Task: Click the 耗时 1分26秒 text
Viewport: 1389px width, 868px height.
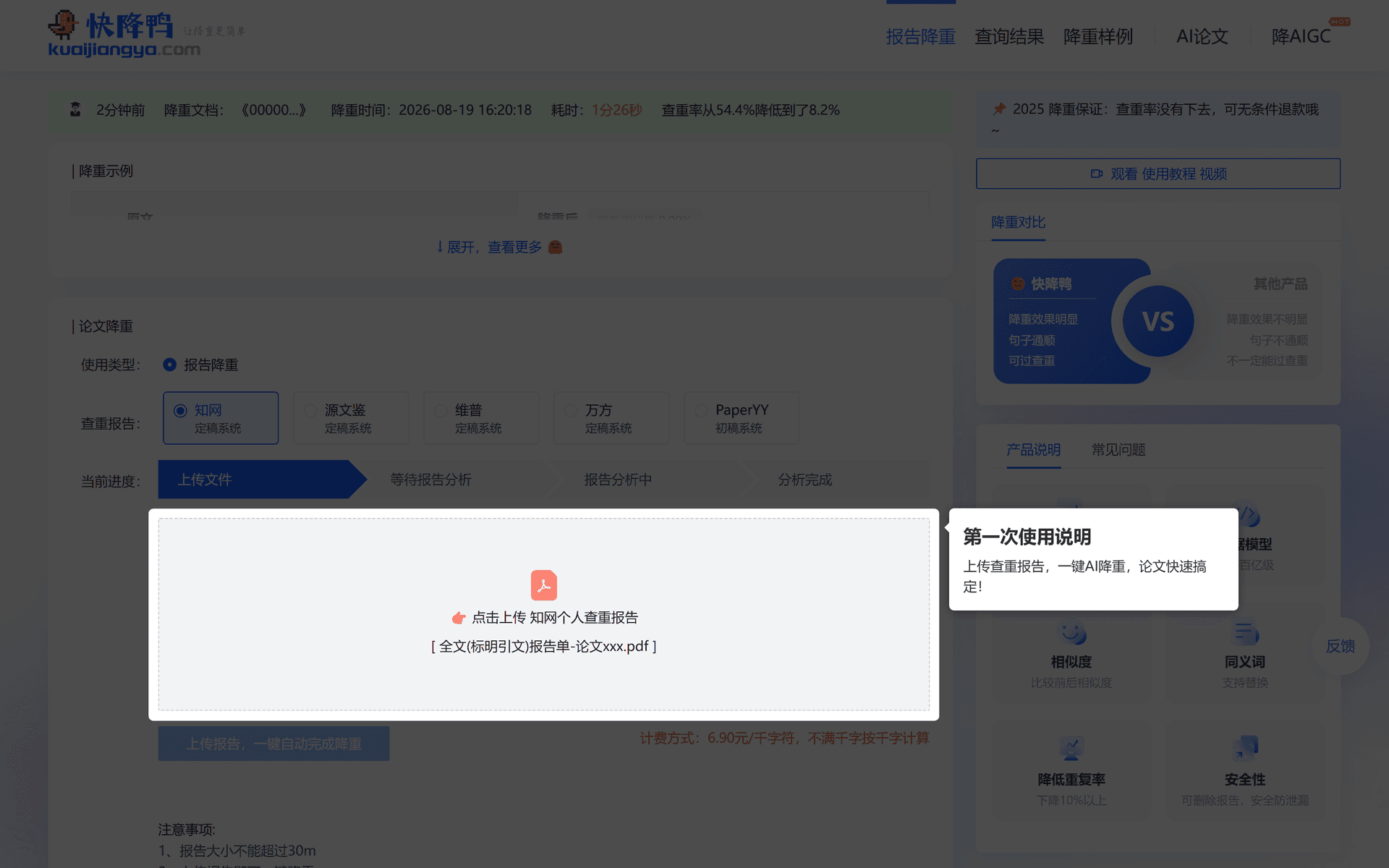Action: point(597,110)
